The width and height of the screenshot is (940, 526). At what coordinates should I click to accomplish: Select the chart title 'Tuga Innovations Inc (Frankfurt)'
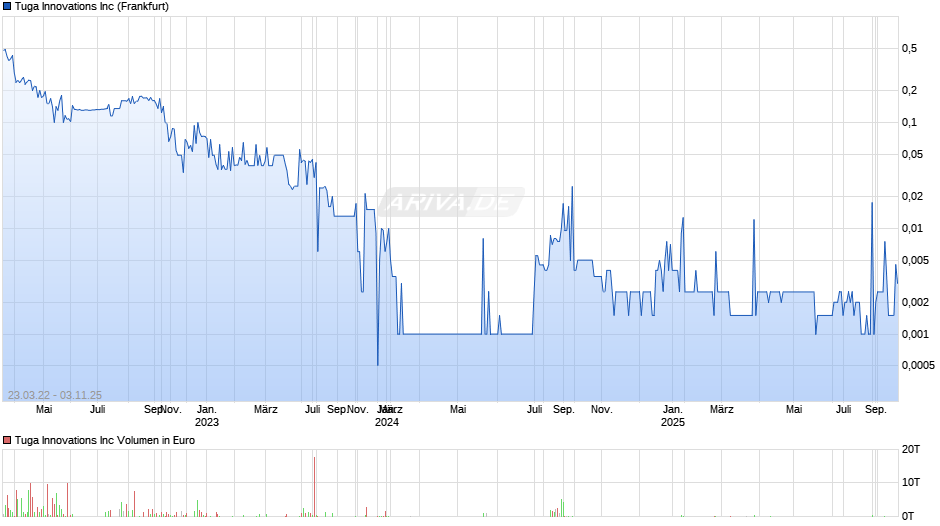[x=92, y=7]
